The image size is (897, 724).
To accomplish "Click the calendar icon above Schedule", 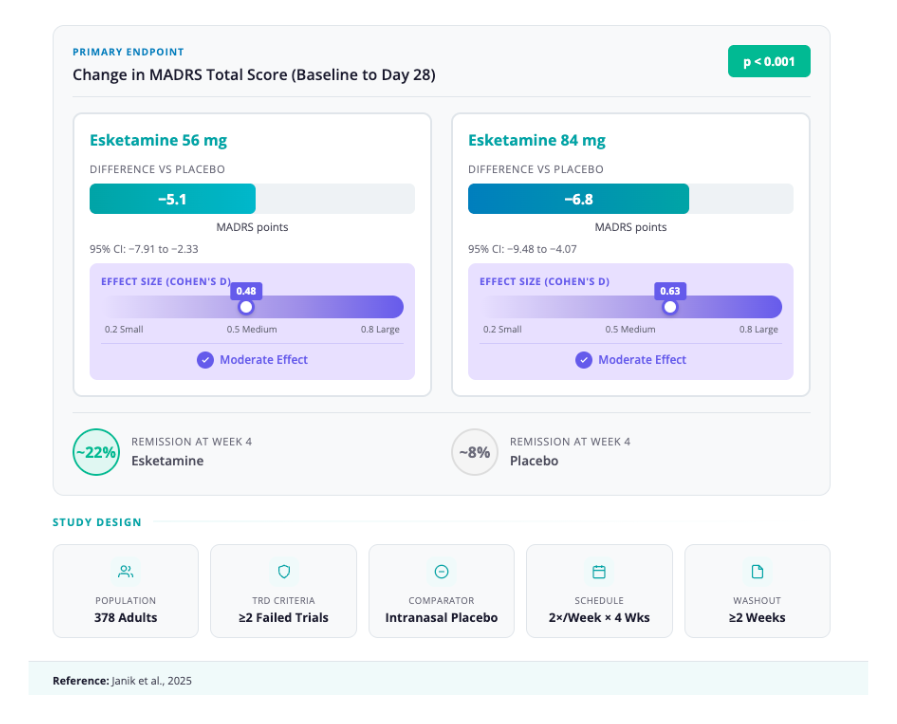I will 599,572.
